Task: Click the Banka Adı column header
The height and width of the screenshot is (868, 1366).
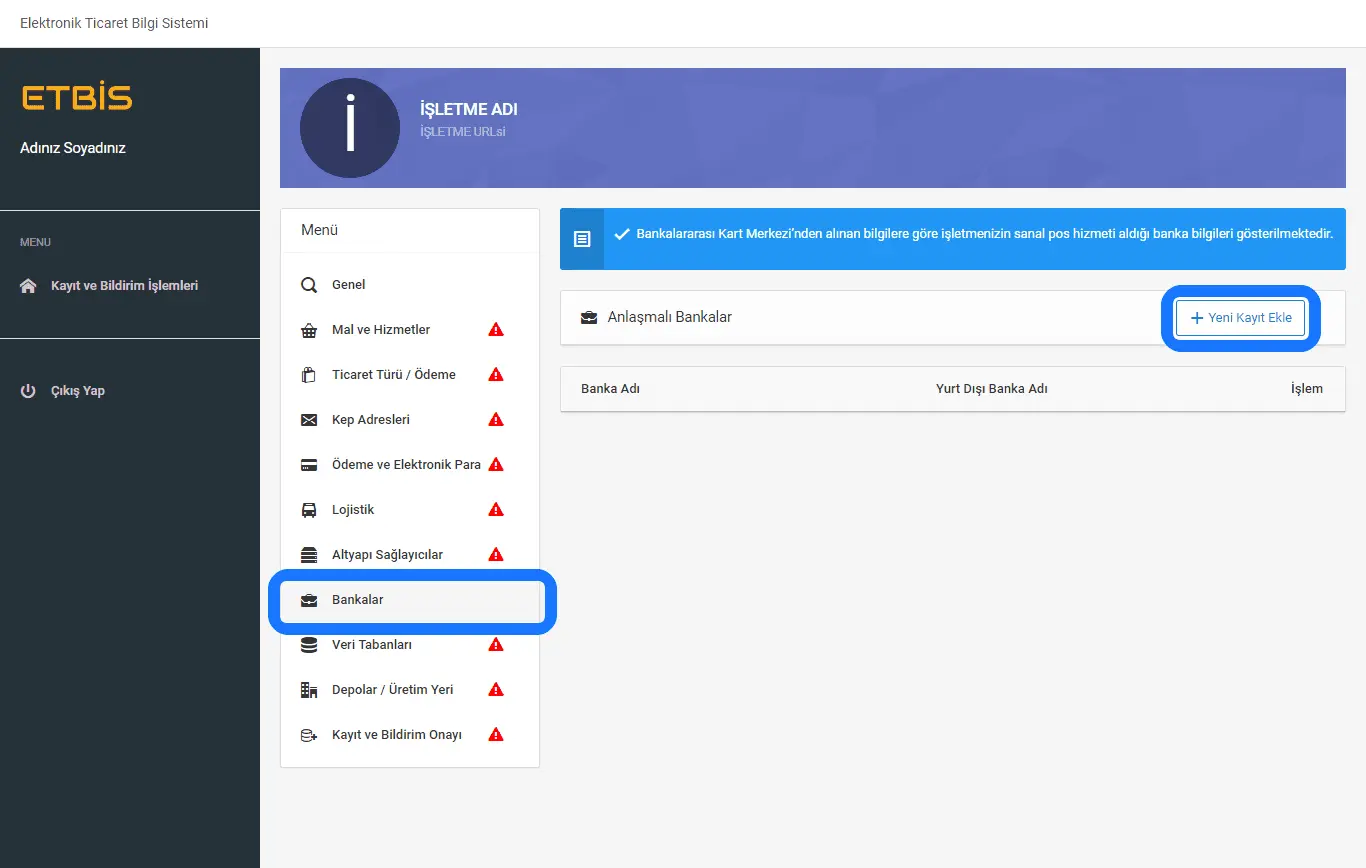Action: [610, 389]
